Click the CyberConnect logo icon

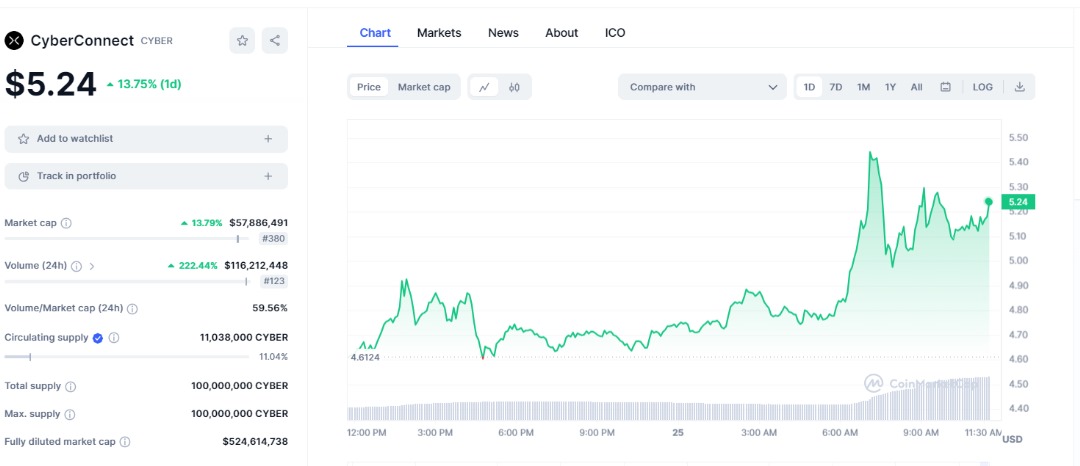click(x=14, y=41)
